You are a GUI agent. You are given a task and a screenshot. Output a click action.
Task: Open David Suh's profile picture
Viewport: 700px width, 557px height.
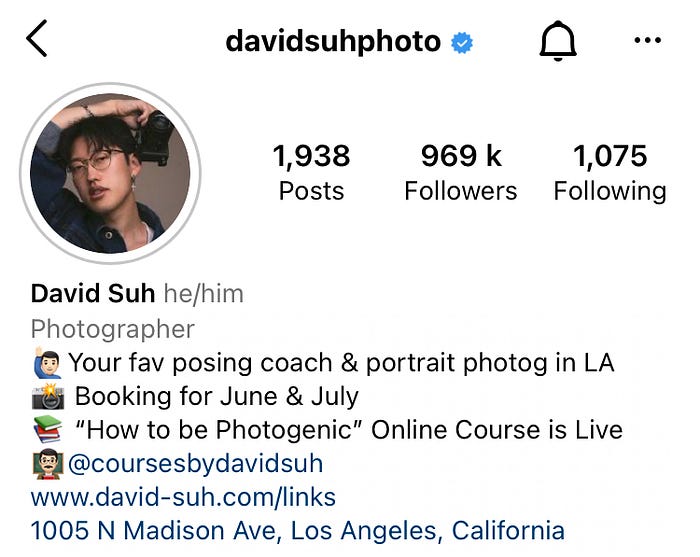coord(110,173)
